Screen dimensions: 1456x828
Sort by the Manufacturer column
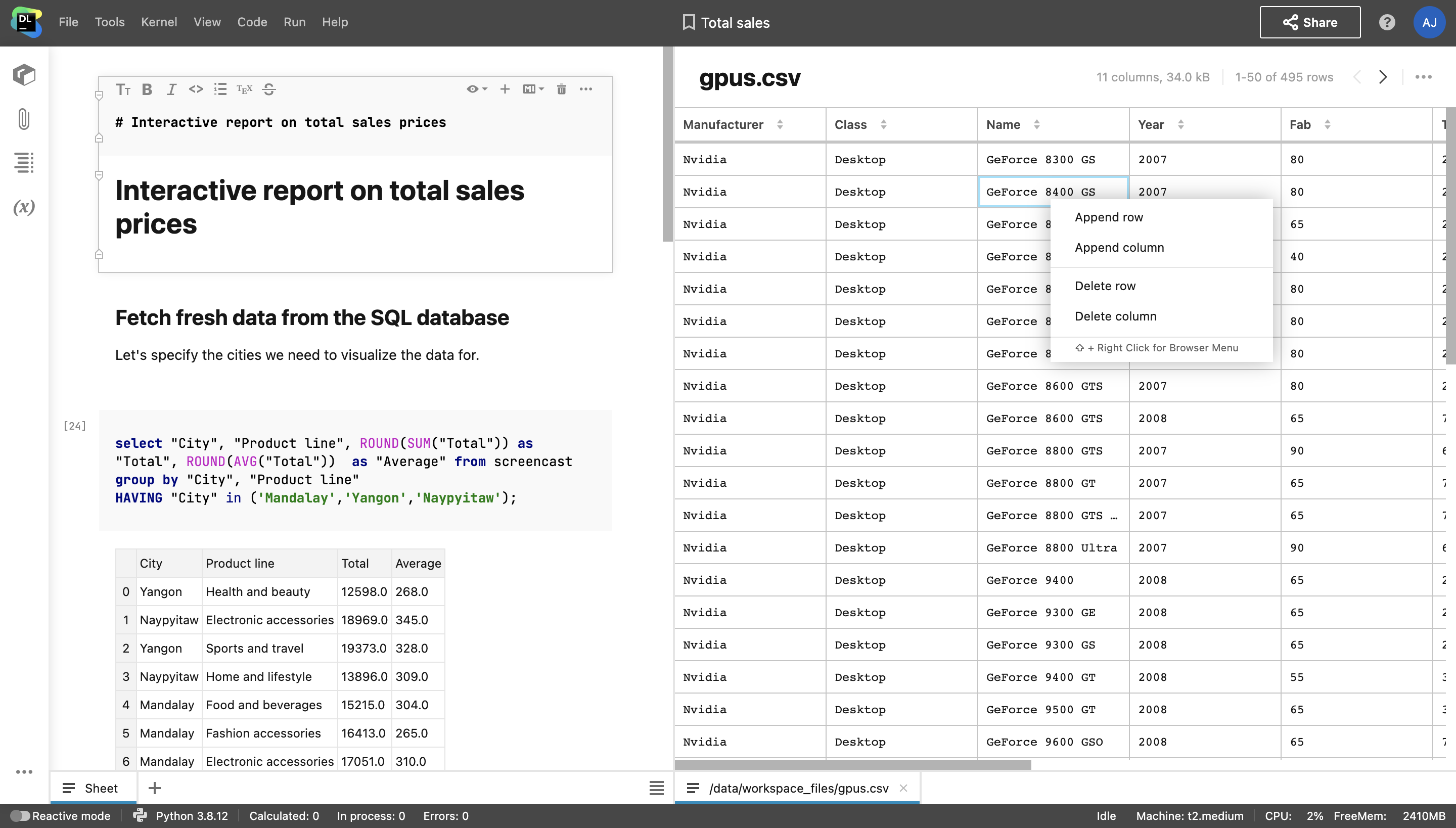tap(780, 124)
